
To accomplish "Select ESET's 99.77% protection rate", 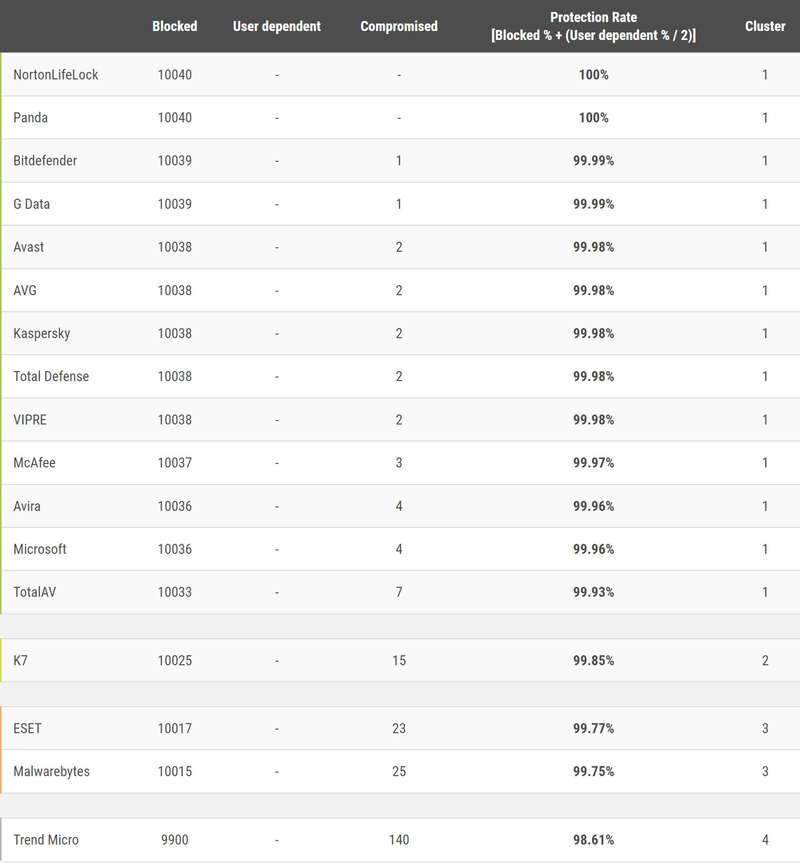I will pos(593,728).
